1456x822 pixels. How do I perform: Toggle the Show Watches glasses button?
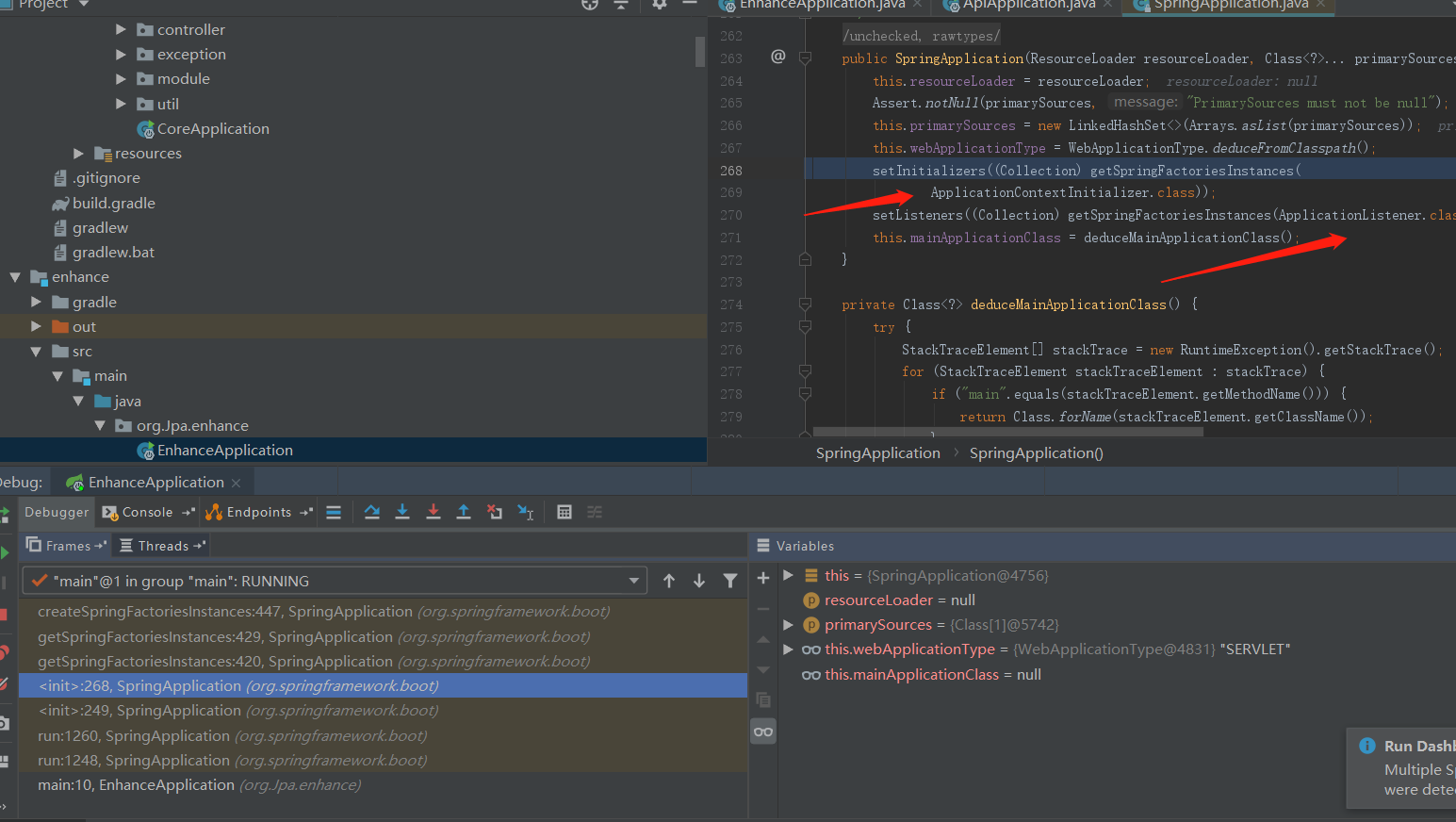tap(763, 732)
